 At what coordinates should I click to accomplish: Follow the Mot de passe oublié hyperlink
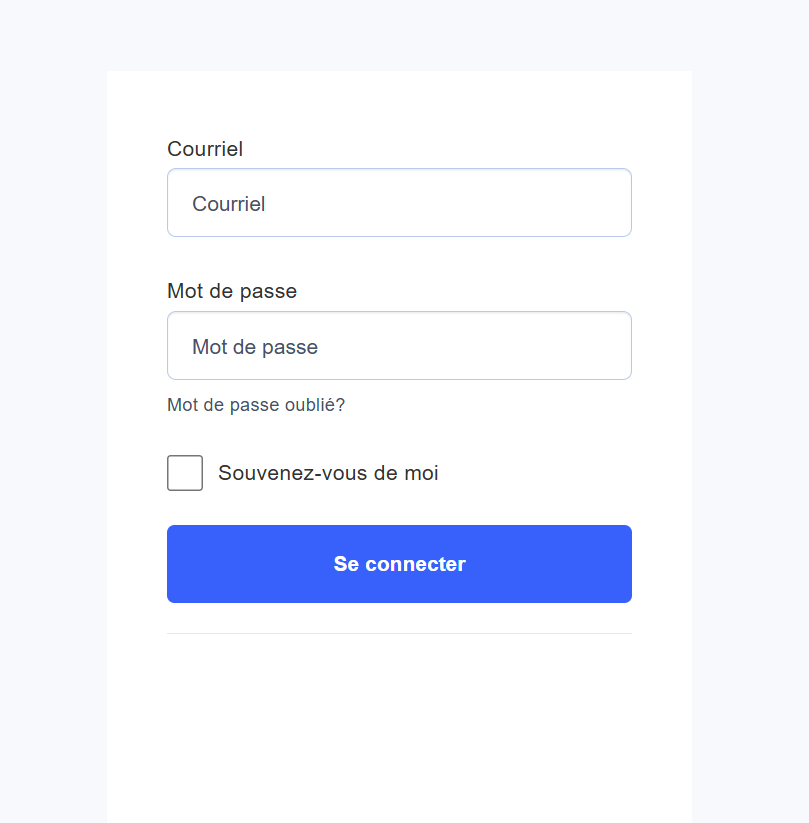[256, 405]
